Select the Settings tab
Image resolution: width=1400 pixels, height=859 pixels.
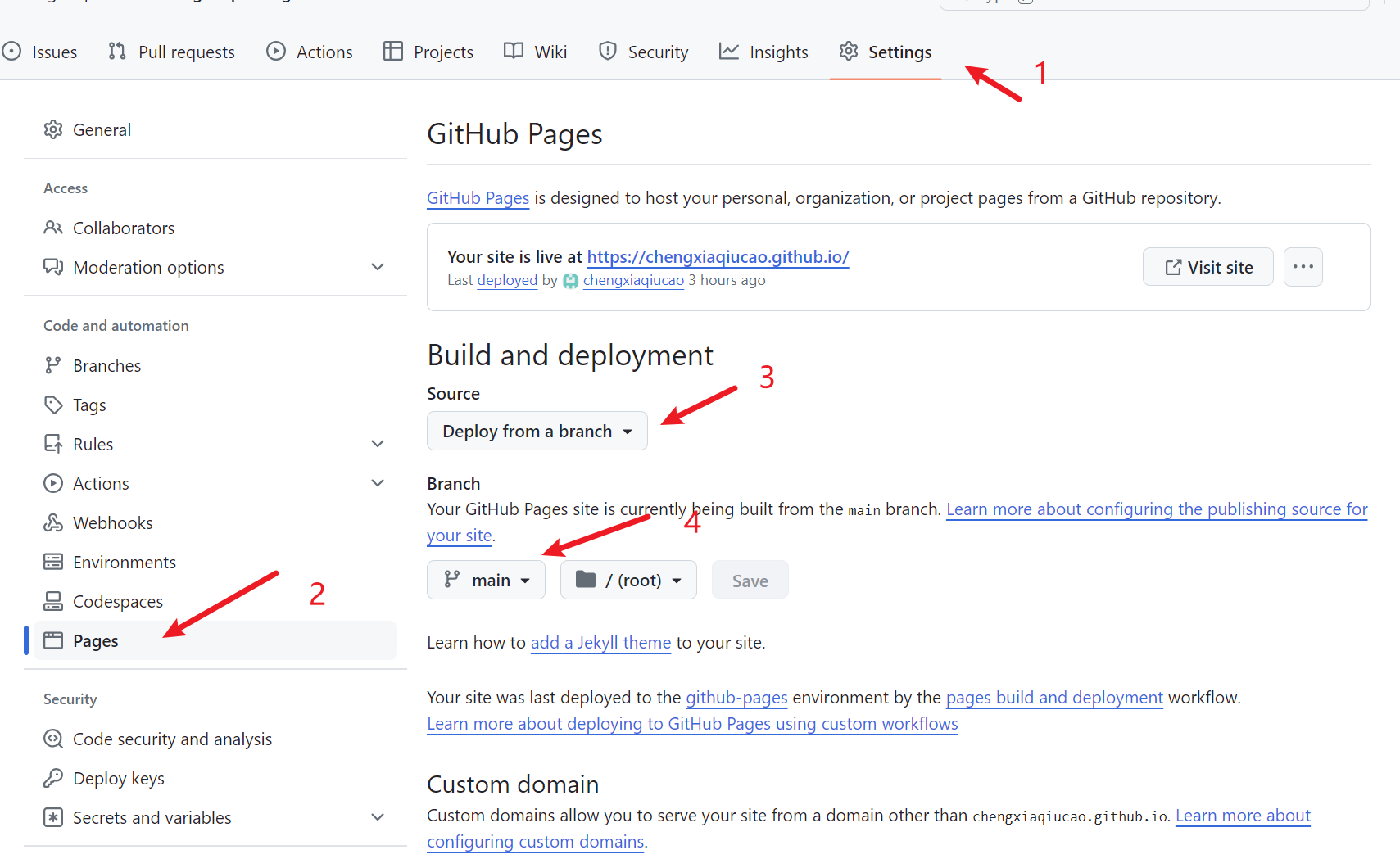(x=886, y=52)
